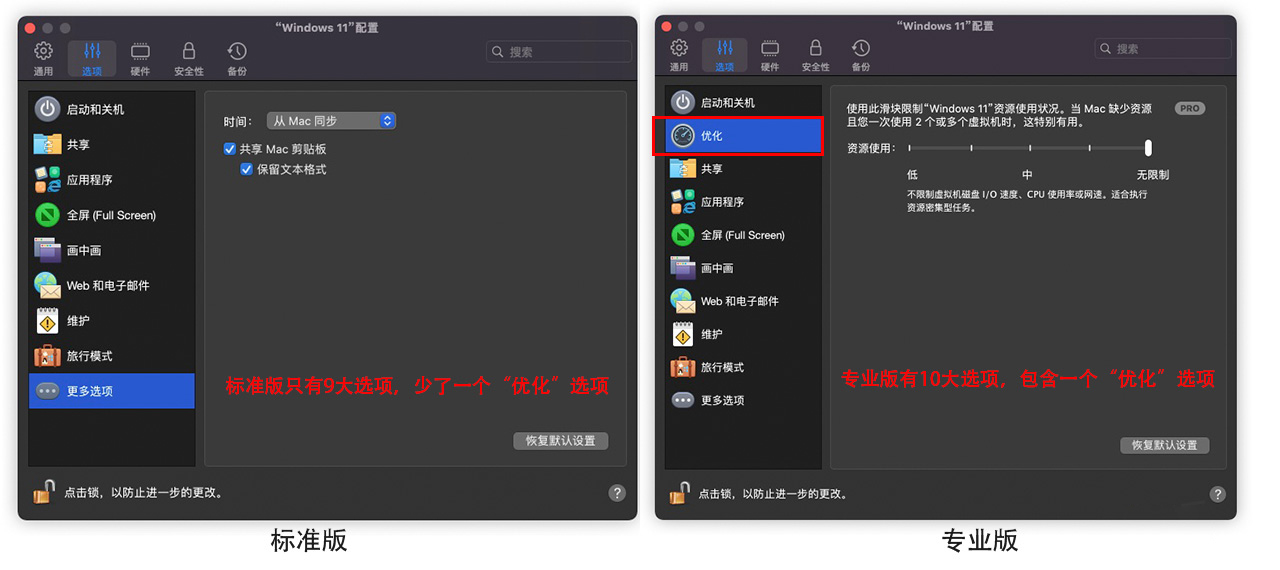Select 共享 in pro edition sidebar
Image resolution: width=1280 pixels, height=570 pixels.
coord(743,169)
